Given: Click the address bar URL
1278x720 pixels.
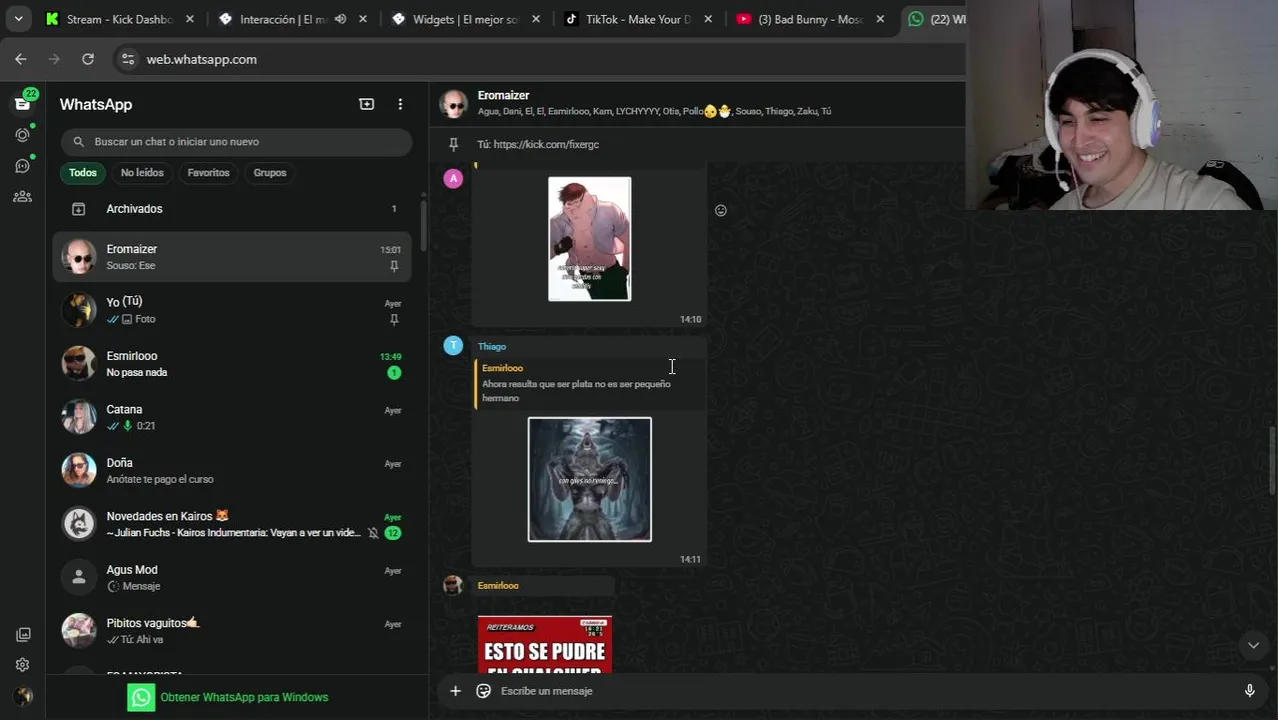Looking at the screenshot, I should click(x=202, y=59).
